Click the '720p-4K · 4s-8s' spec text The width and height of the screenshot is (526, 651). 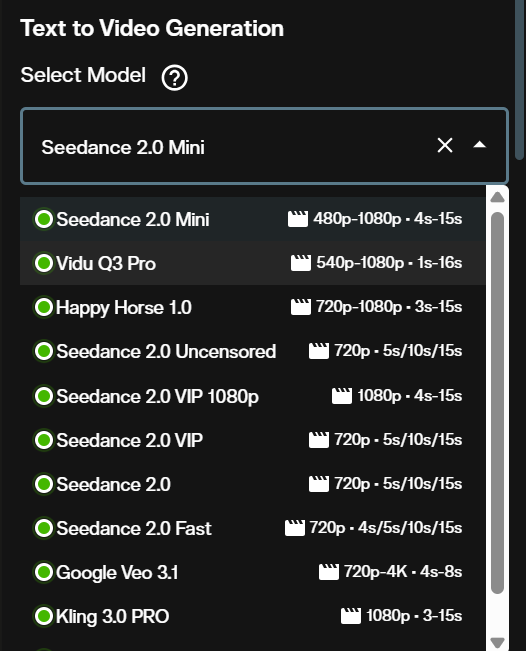click(x=403, y=571)
